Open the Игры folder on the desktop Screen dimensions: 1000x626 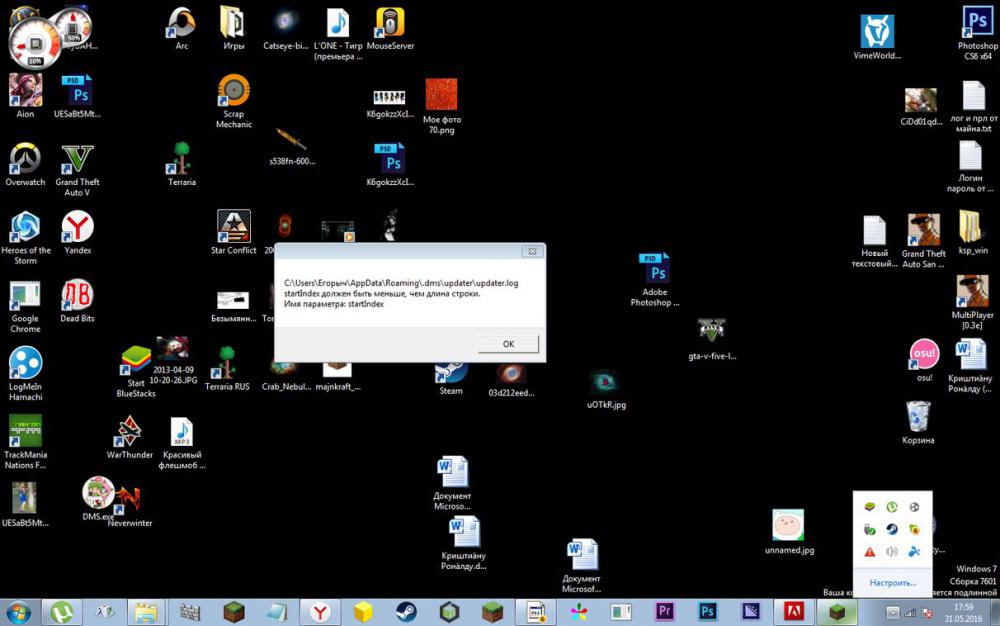point(233,28)
